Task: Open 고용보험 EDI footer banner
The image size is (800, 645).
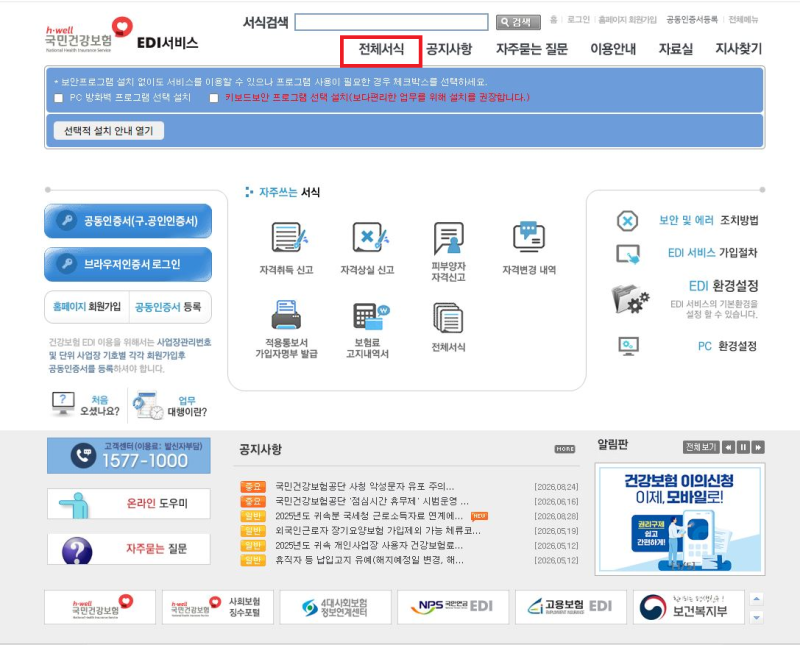Action: (571, 607)
